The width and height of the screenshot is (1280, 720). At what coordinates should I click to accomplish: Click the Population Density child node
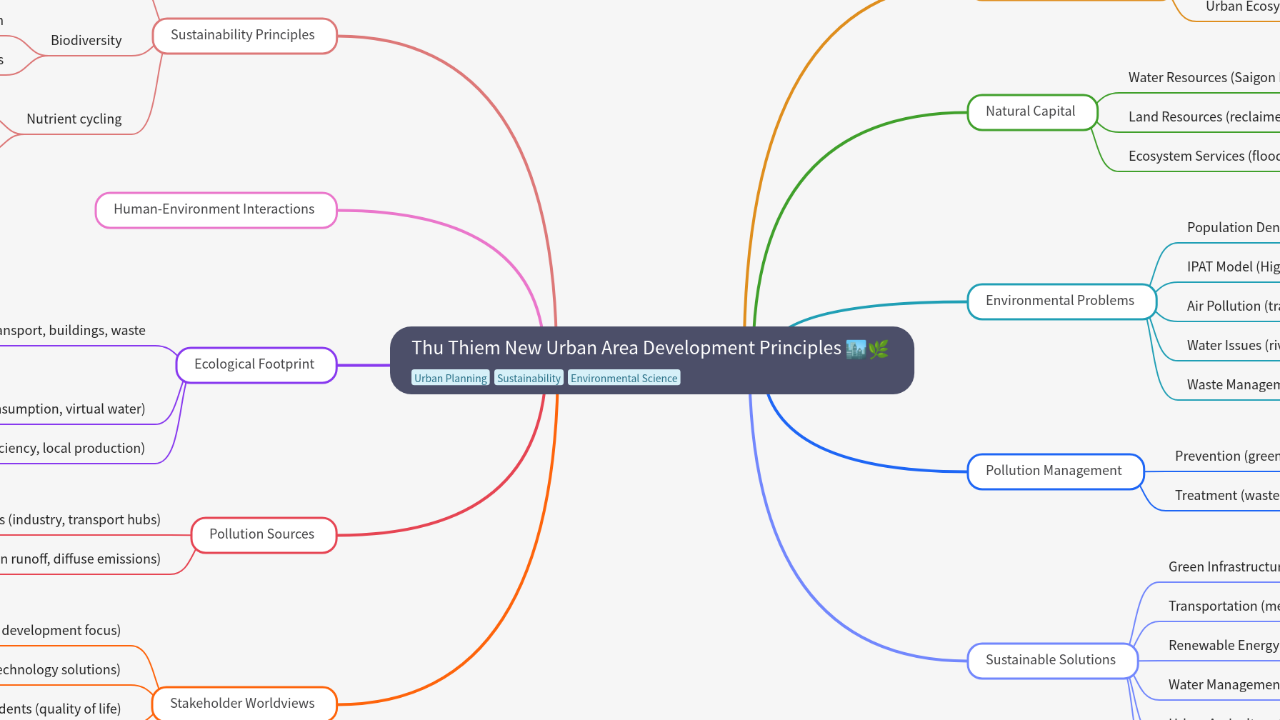[1232, 228]
